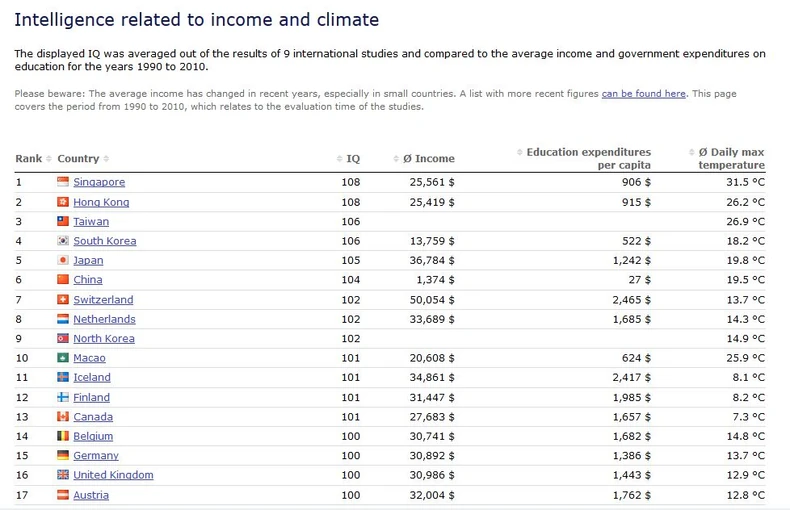Open the 'can be found here' link
790x510 pixels.
[x=643, y=93]
